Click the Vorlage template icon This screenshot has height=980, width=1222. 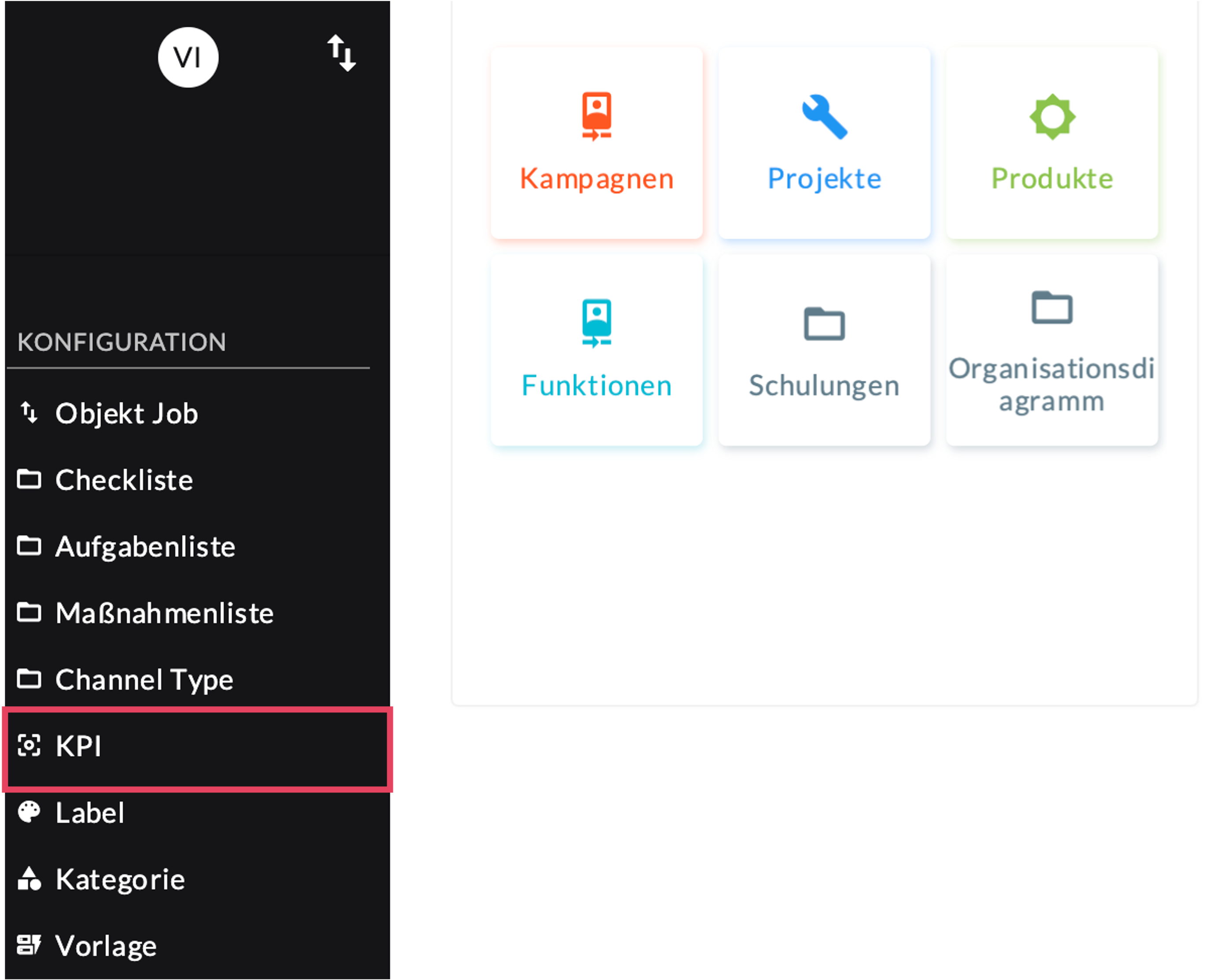(29, 945)
